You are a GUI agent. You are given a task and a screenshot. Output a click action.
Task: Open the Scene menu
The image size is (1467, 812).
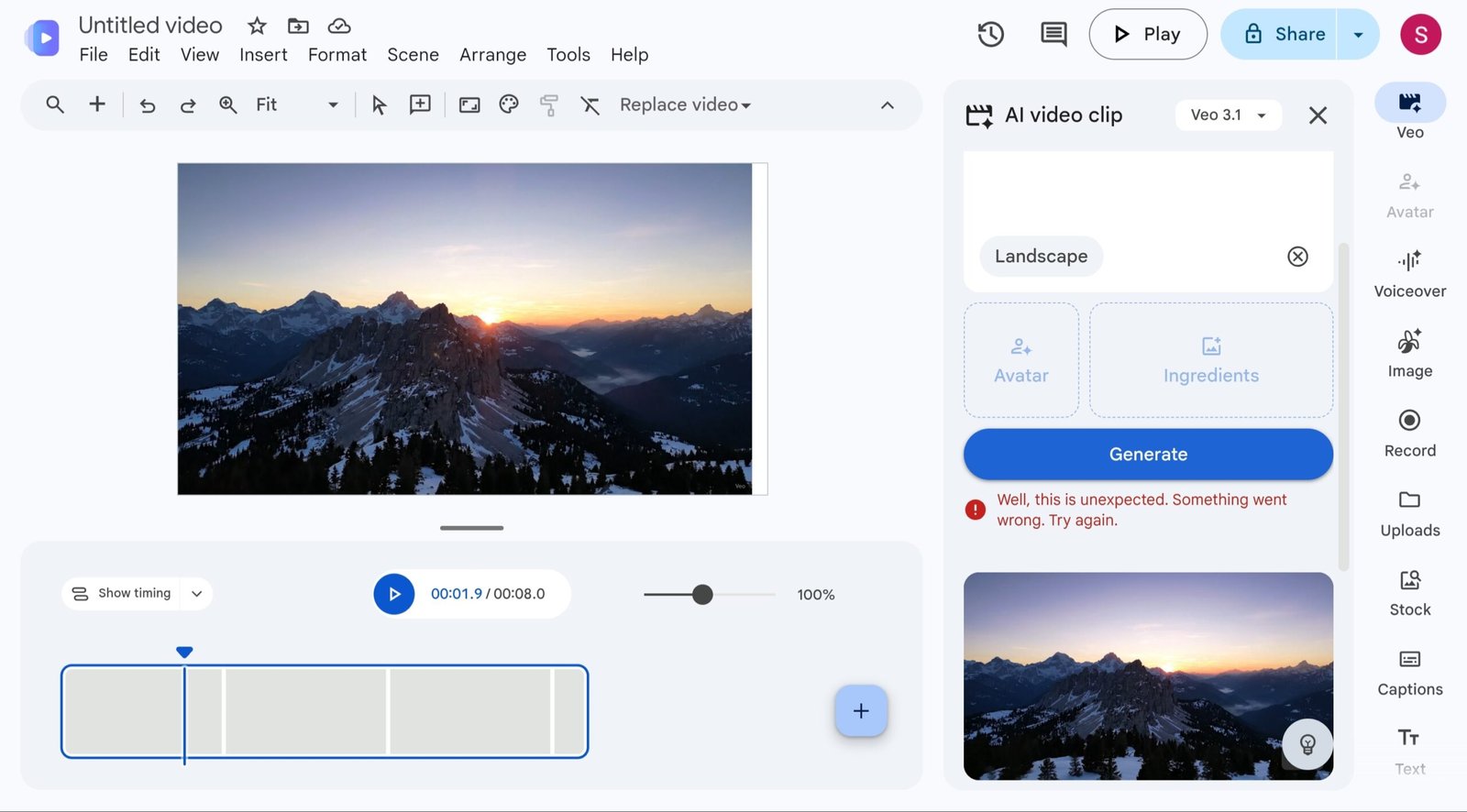(413, 55)
